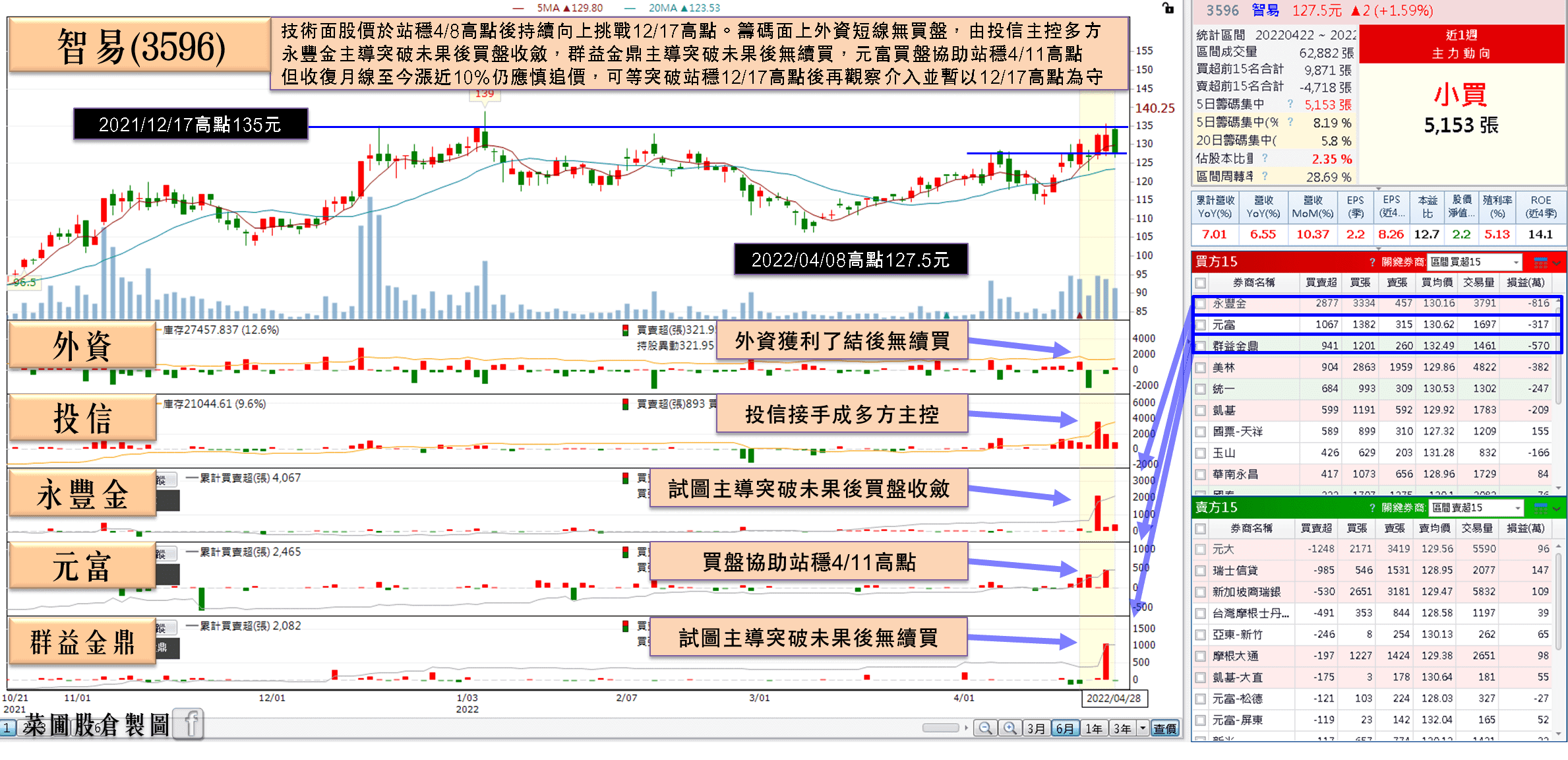Select the 1年 time range
This screenshot has width=1568, height=760.
1093,728
